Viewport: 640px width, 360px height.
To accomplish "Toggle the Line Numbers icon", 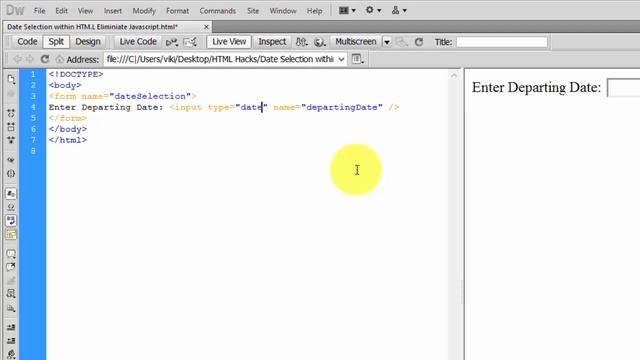I will point(11,194).
